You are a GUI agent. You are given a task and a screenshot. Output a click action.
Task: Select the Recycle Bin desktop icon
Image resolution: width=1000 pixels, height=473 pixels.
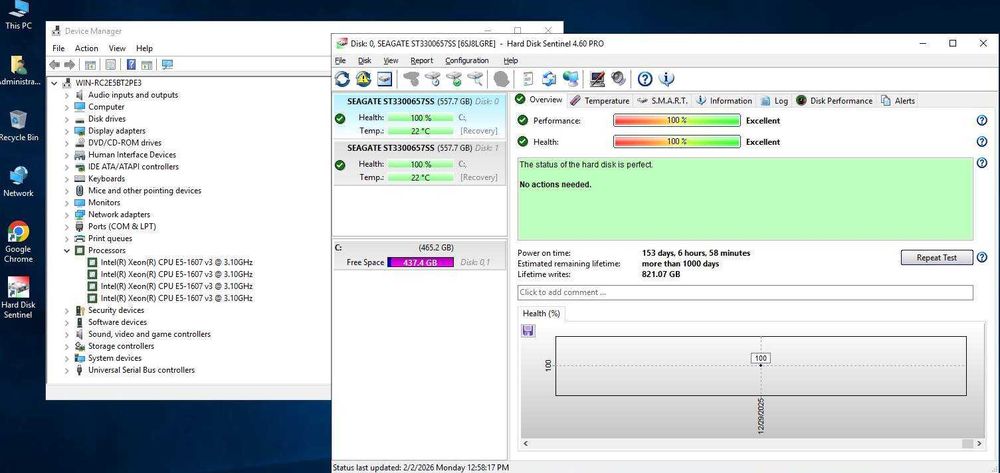pos(18,125)
